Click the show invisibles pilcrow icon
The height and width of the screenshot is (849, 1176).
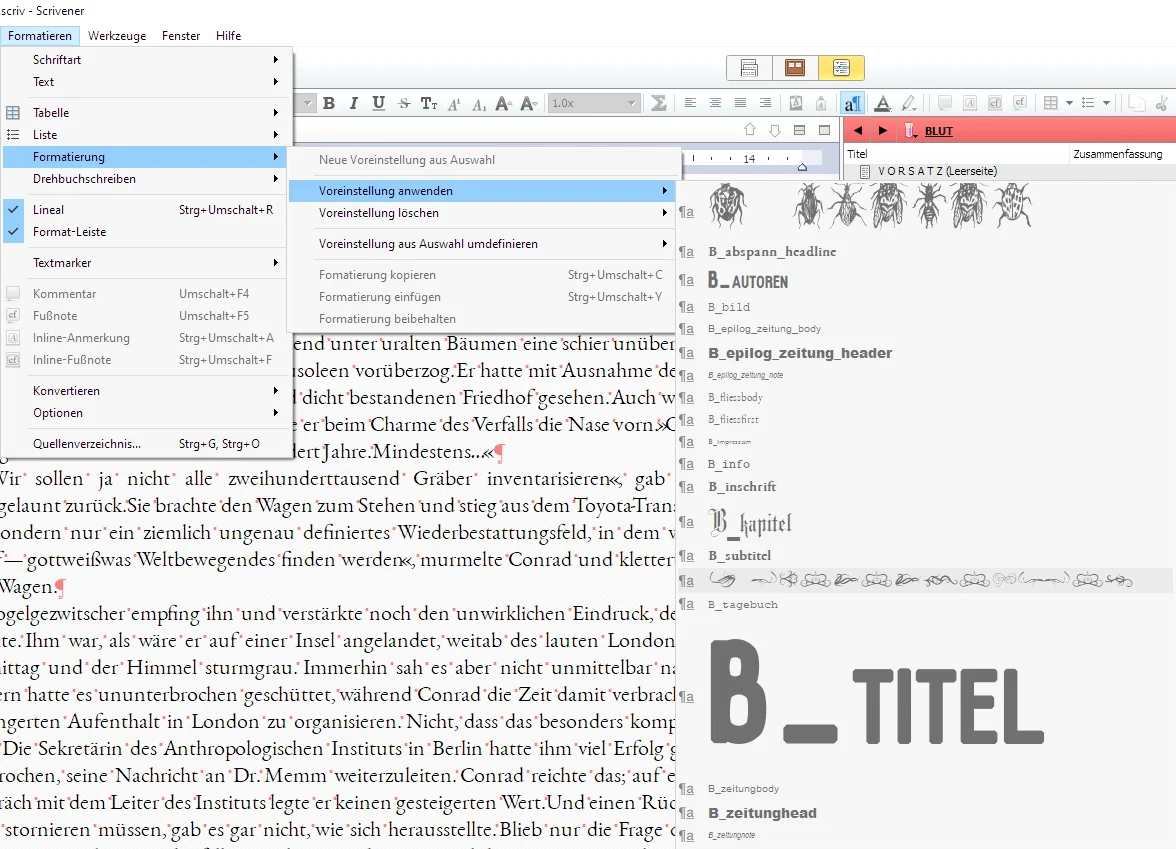[853, 103]
